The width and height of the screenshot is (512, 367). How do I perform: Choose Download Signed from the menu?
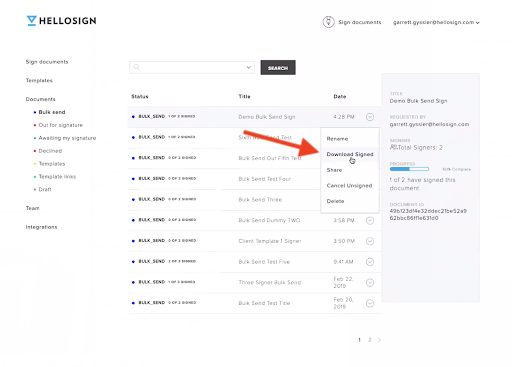tap(350, 154)
